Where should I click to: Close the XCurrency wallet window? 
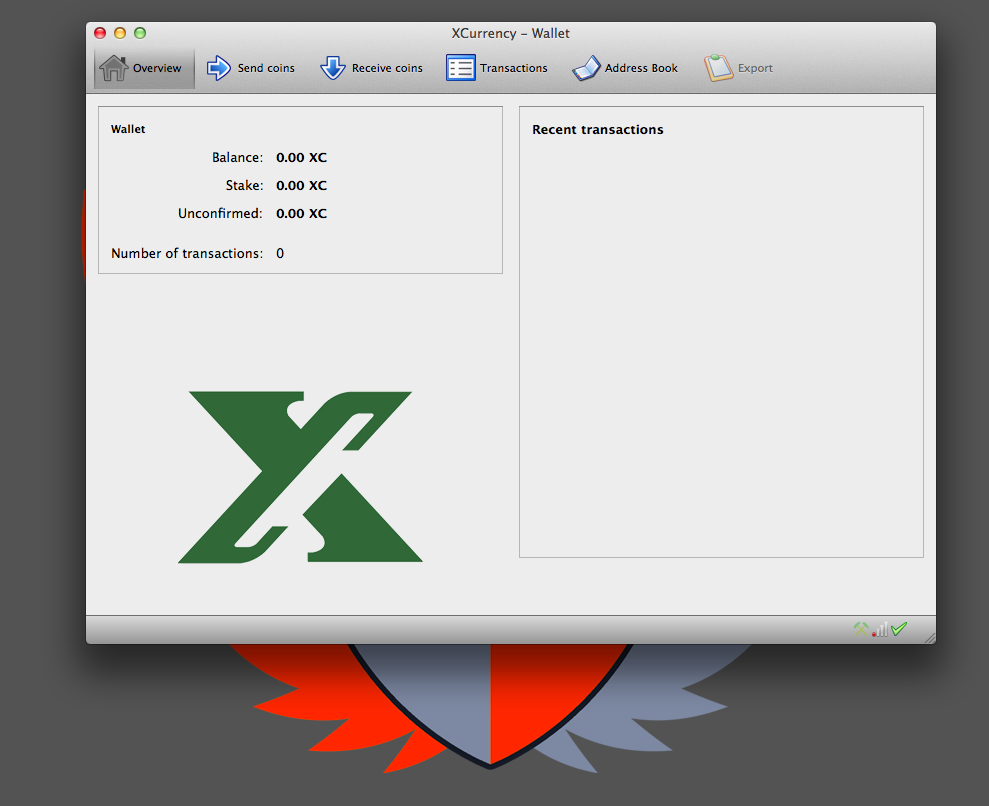pyautogui.click(x=100, y=33)
